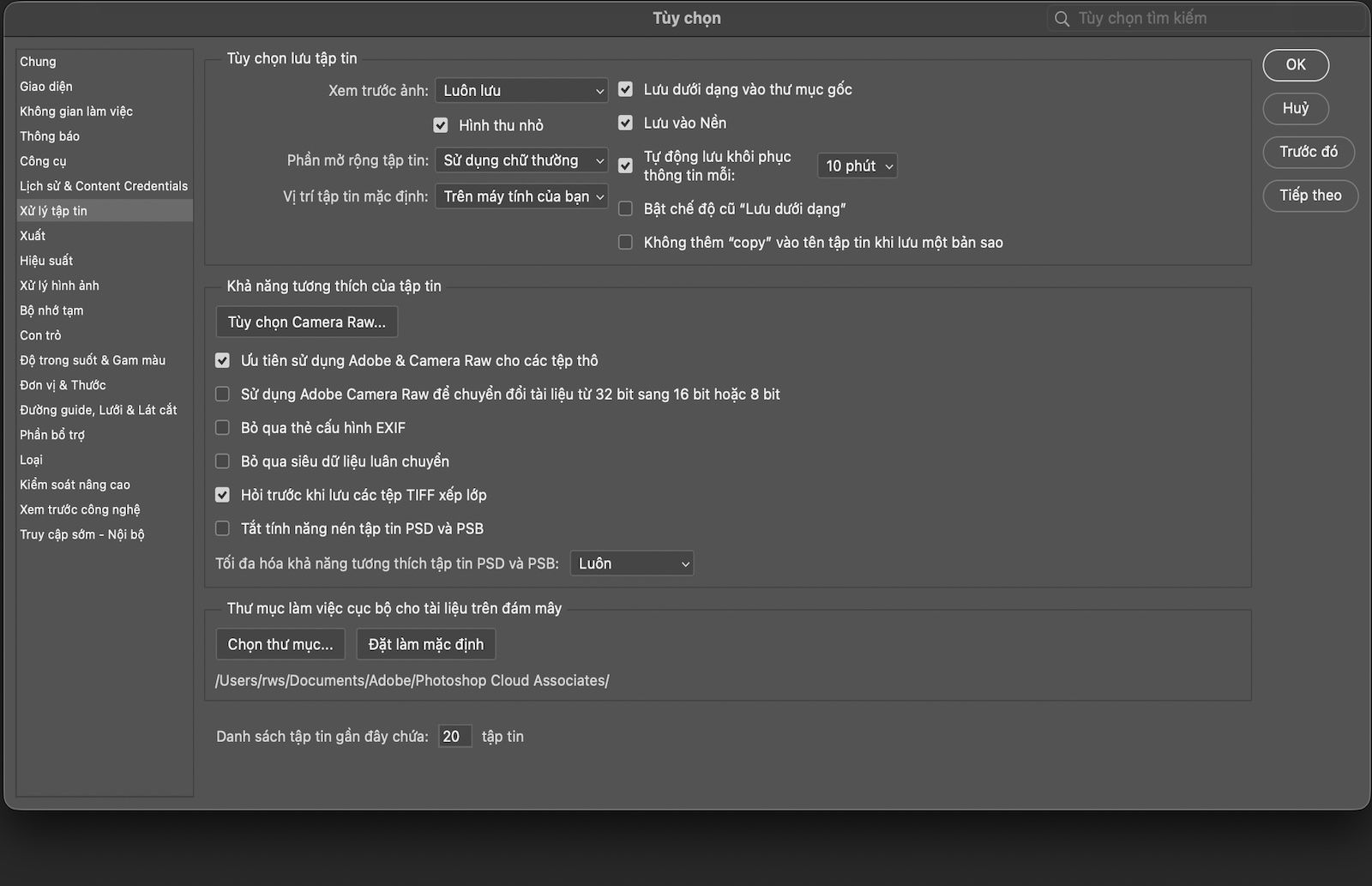The image size is (1372, 886).
Task: Open "Độ trong suốt & Gam màu" section
Action: (x=105, y=360)
